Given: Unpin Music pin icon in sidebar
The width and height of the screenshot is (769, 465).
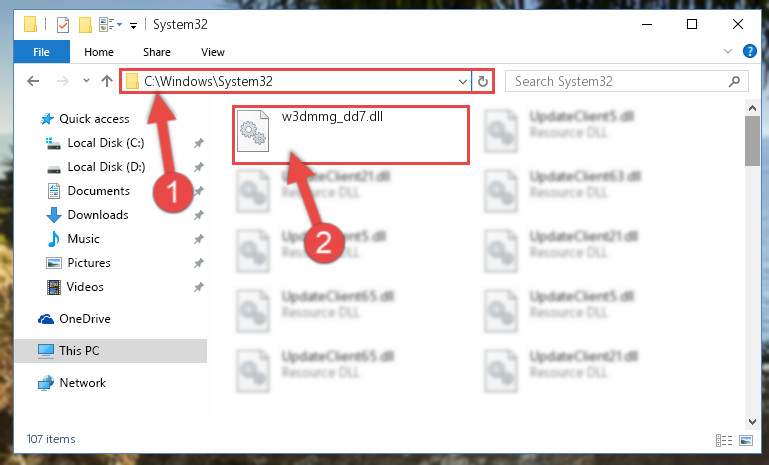Looking at the screenshot, I should [x=199, y=239].
